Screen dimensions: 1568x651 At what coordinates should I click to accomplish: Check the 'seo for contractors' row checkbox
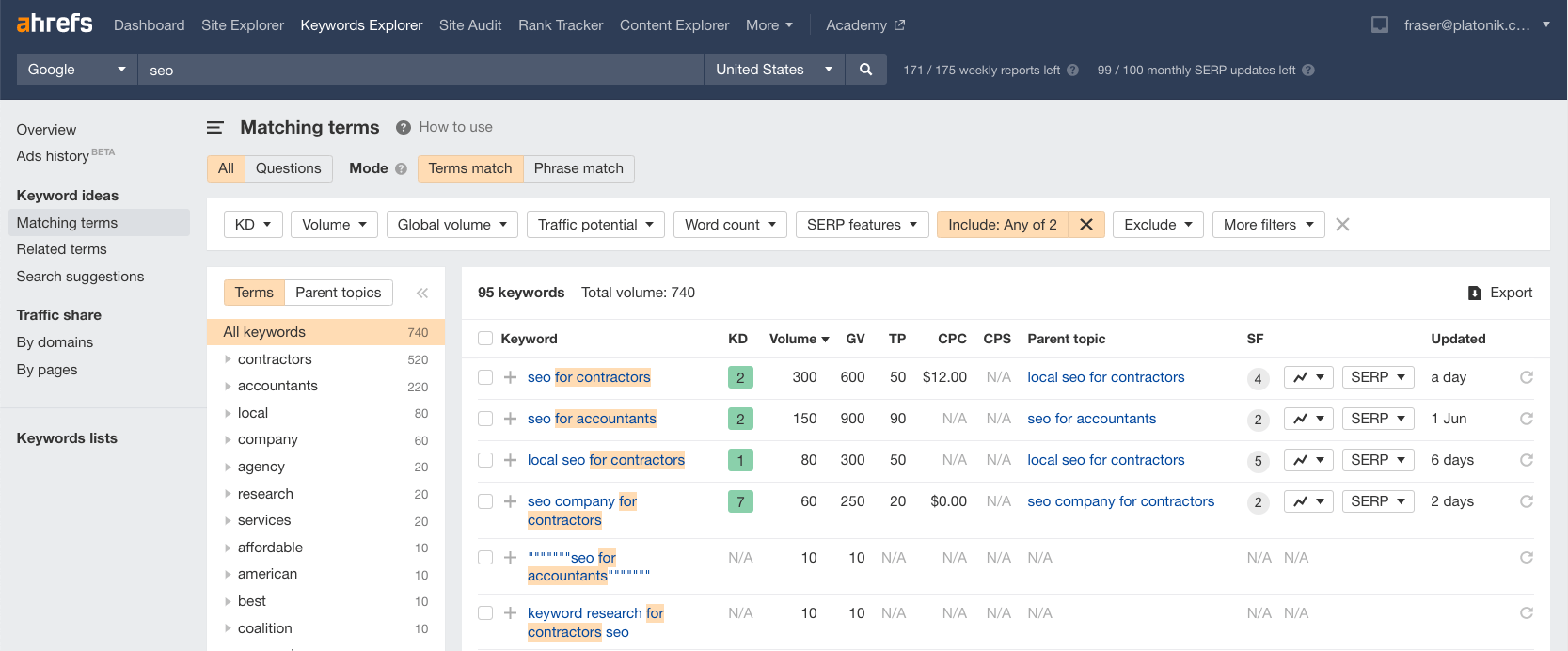click(x=485, y=377)
